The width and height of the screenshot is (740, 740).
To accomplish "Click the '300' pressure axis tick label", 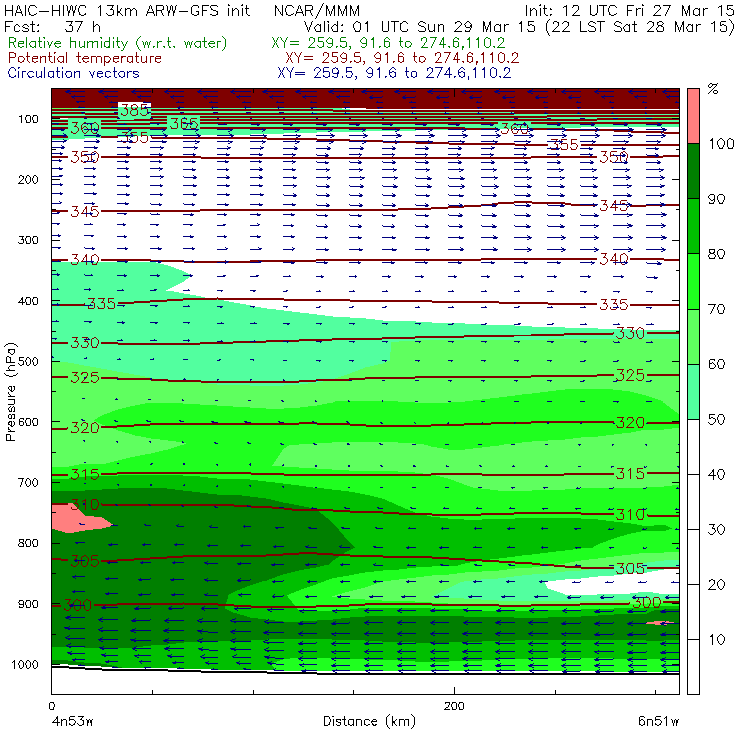I will coord(28,240).
